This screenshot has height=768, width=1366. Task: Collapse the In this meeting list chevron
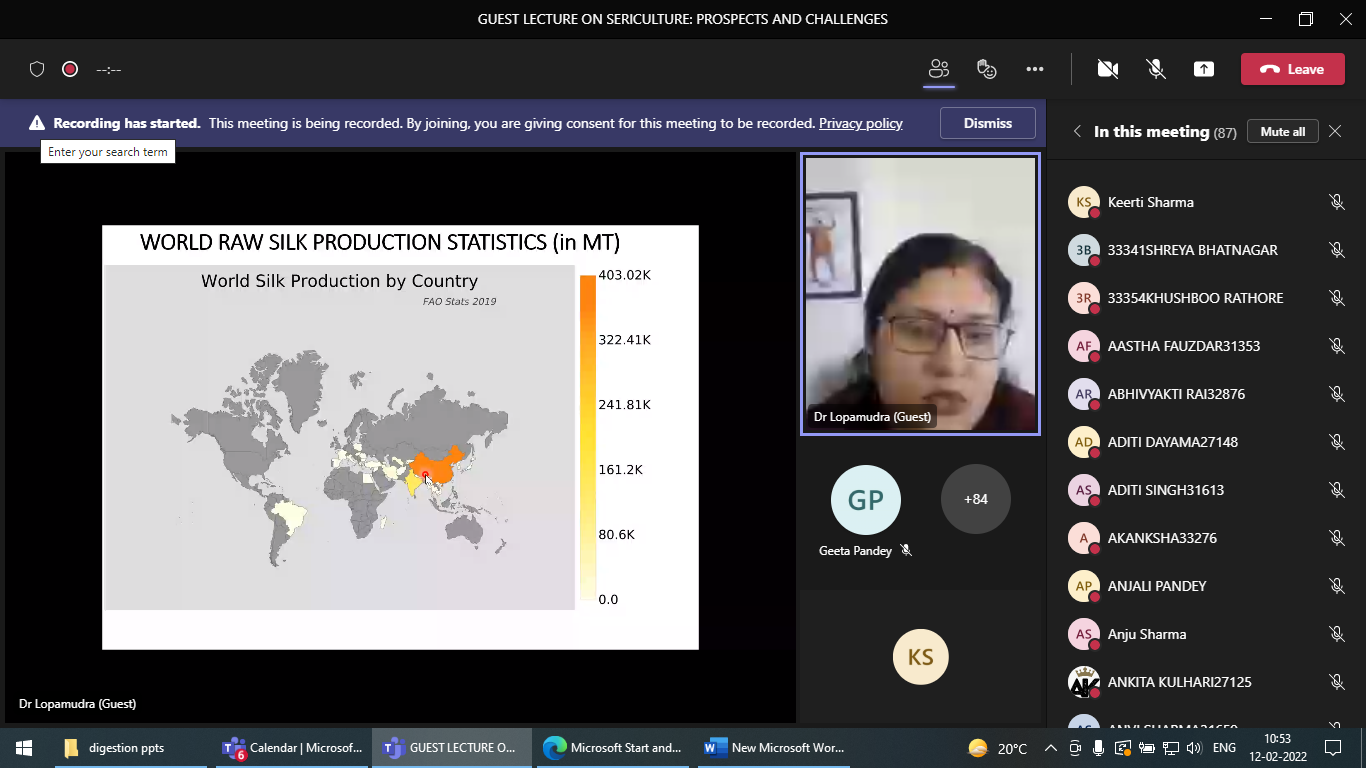[1077, 132]
